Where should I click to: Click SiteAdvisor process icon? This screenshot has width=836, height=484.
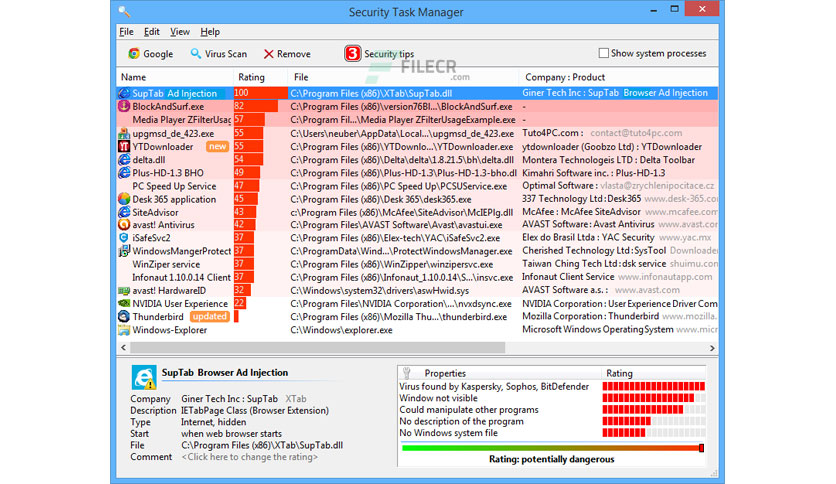click(124, 212)
